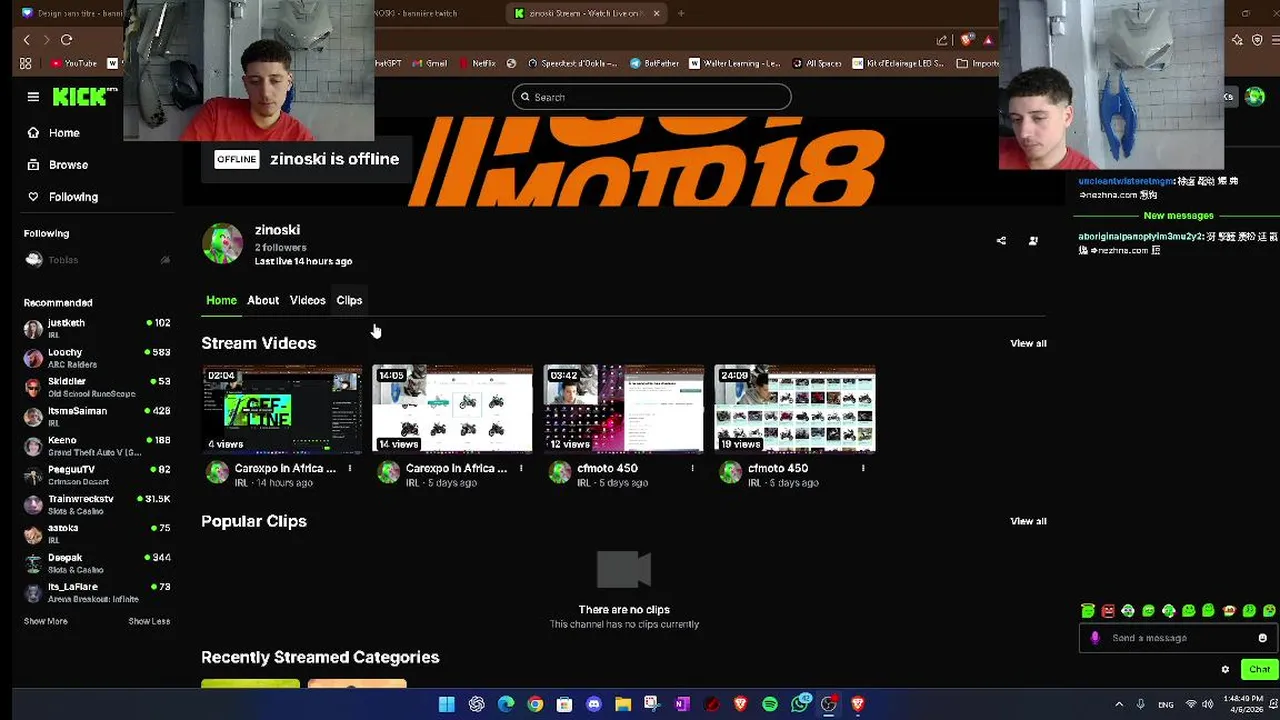The height and width of the screenshot is (720, 1280).
Task: Expand recommended list with Show More
Action: pos(46,621)
